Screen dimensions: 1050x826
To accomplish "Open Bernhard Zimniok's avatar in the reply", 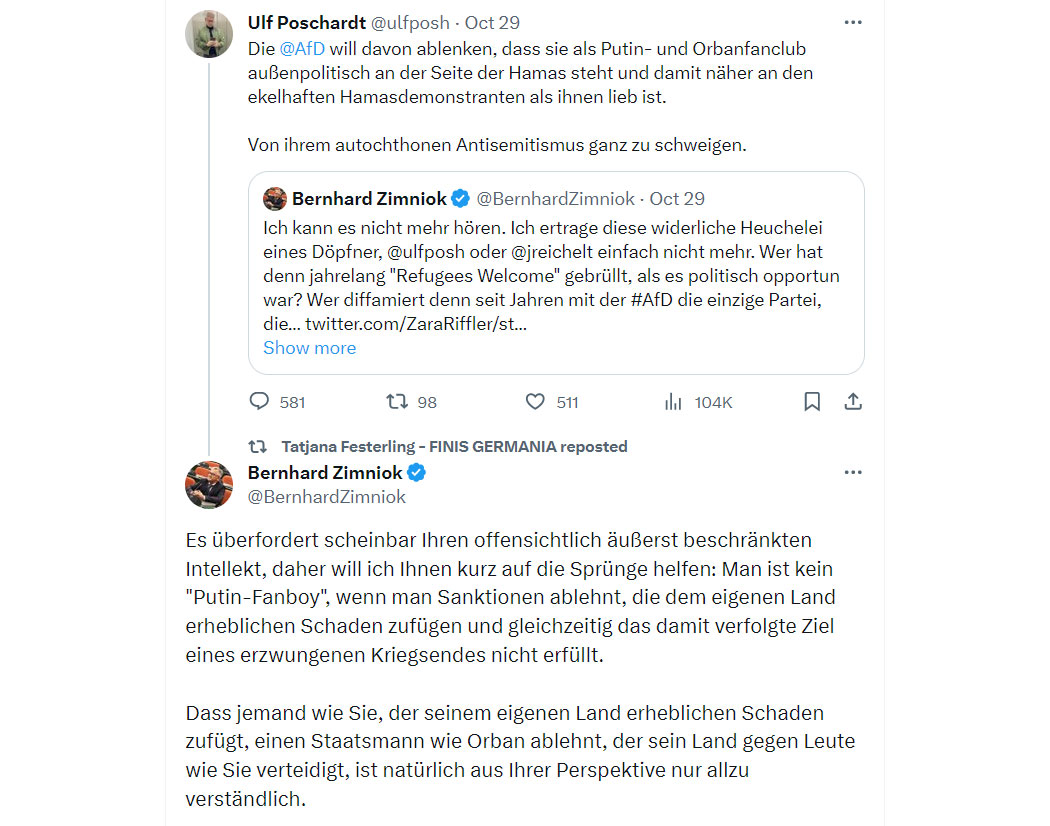I will (209, 484).
